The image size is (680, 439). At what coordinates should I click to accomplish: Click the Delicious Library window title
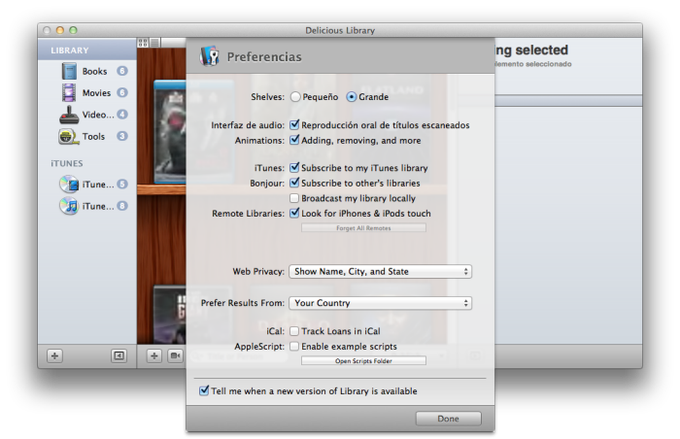[340, 30]
